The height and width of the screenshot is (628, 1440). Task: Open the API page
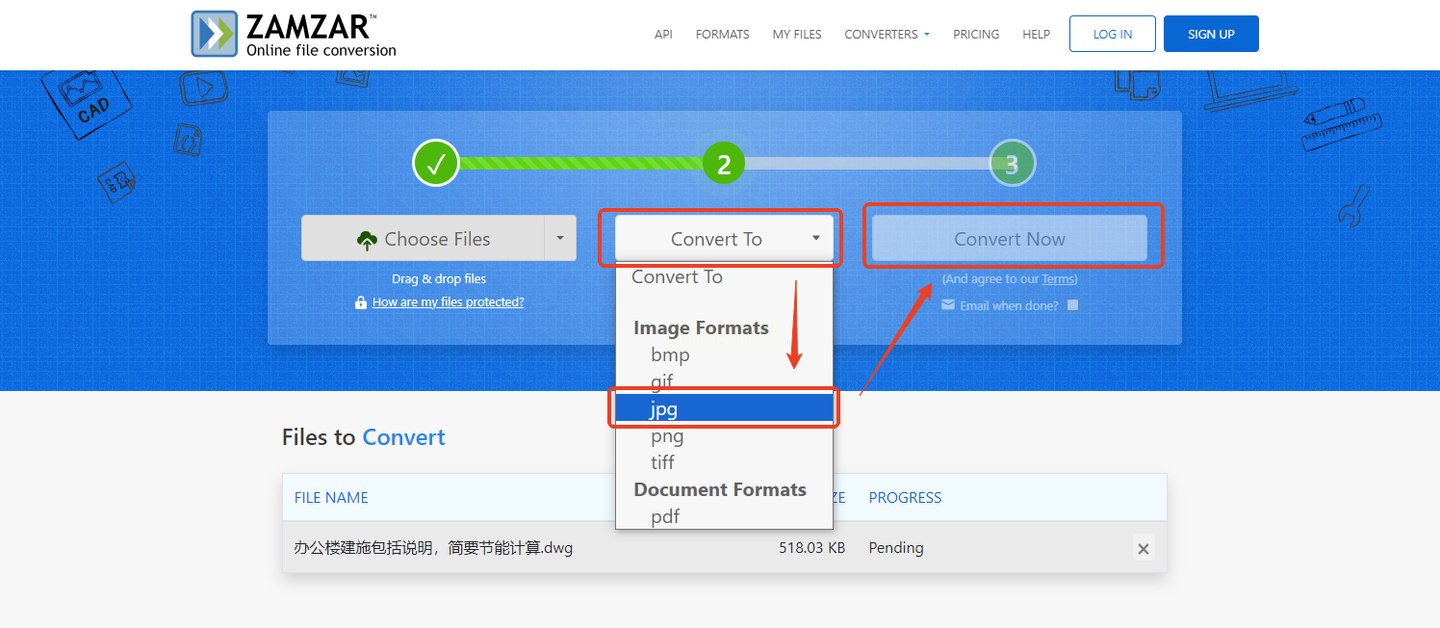click(x=663, y=34)
